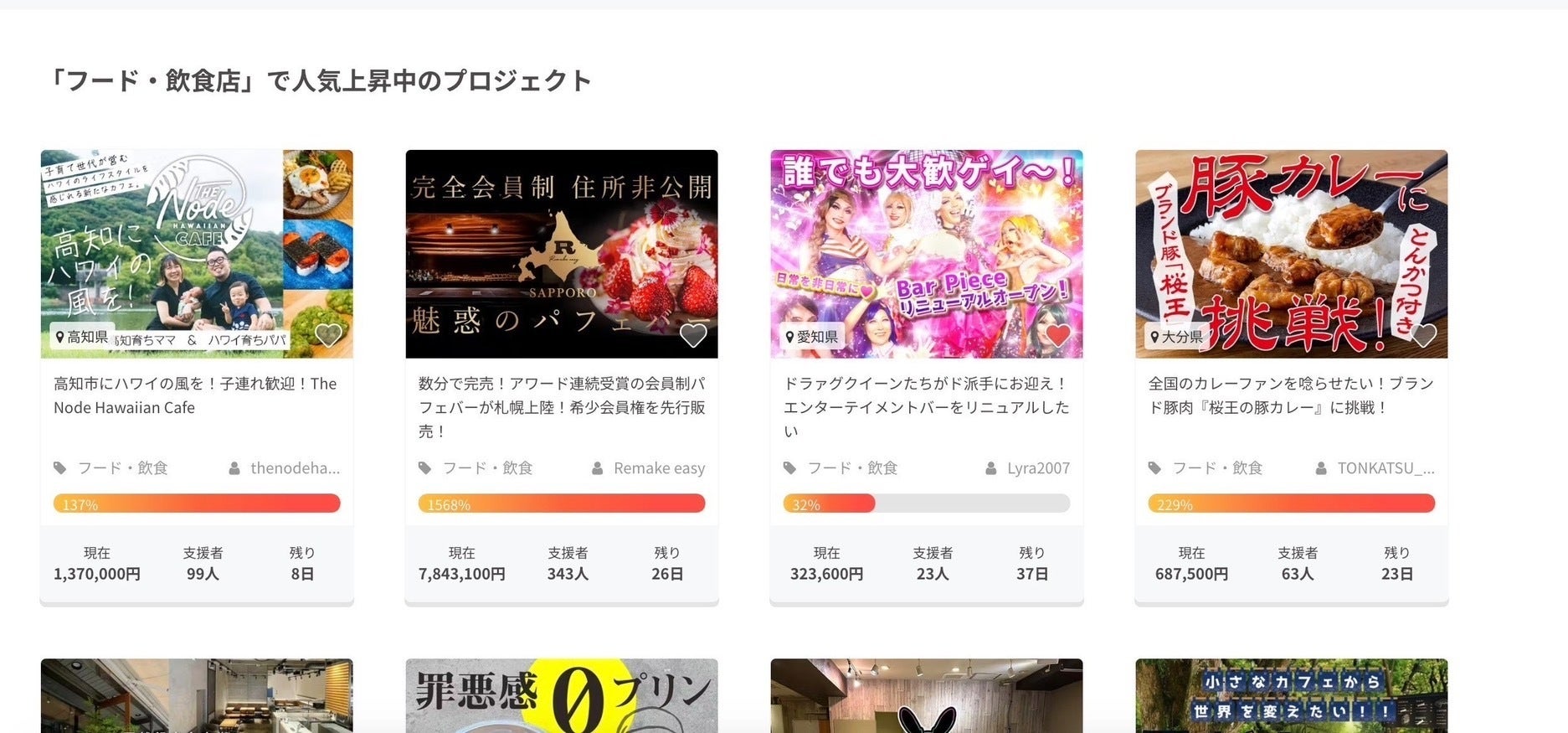Open フード・飲食 category on Bar Piece card

click(852, 468)
